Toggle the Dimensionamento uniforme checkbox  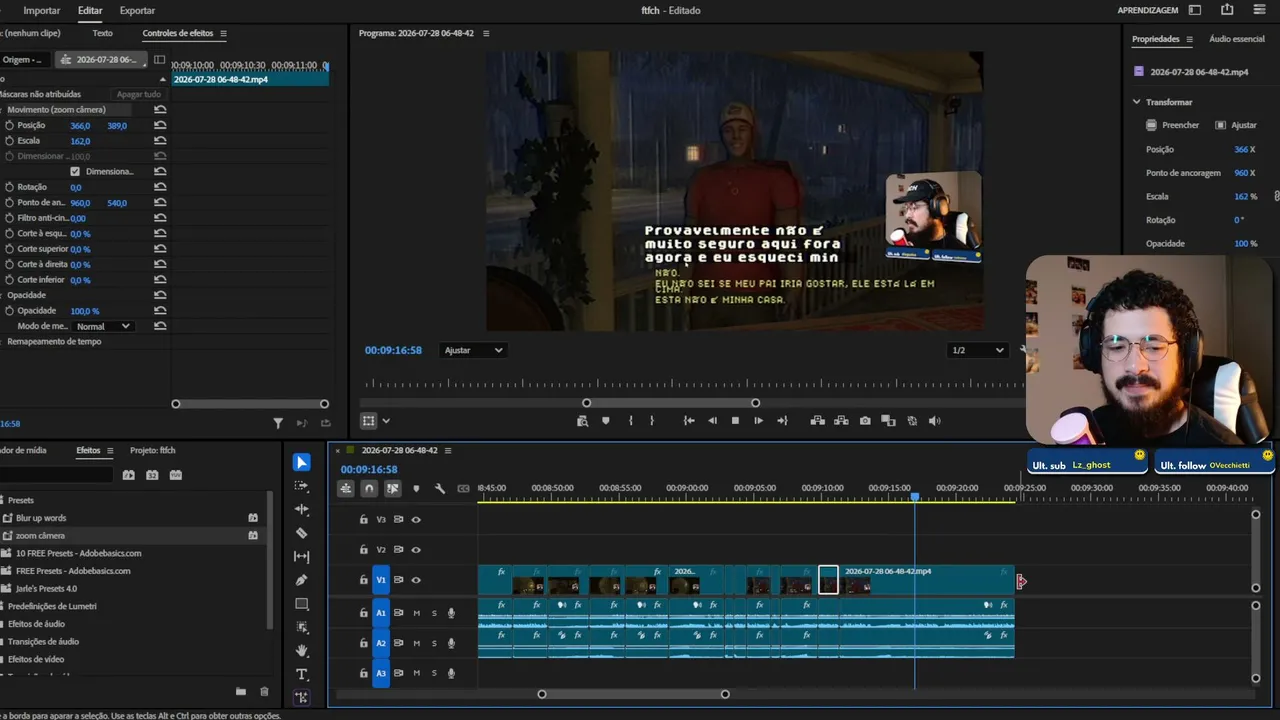click(75, 171)
